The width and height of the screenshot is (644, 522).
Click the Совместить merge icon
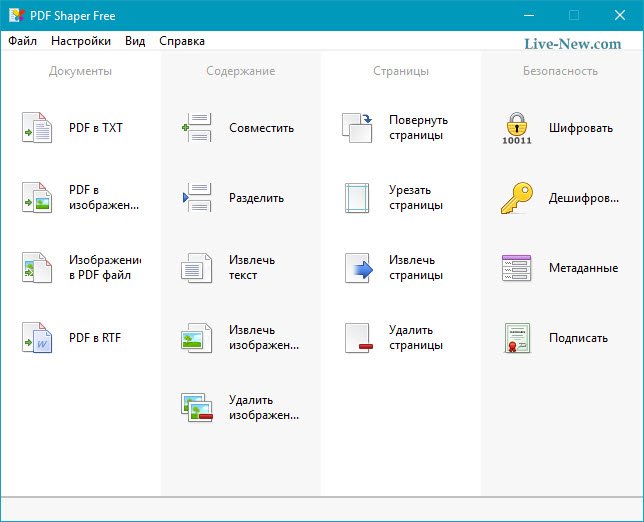[x=197, y=128]
